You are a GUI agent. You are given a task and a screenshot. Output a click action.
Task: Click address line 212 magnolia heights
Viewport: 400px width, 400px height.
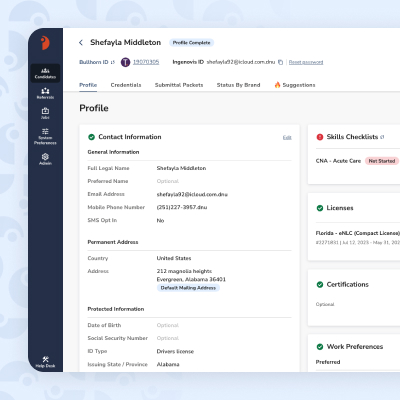point(184,271)
